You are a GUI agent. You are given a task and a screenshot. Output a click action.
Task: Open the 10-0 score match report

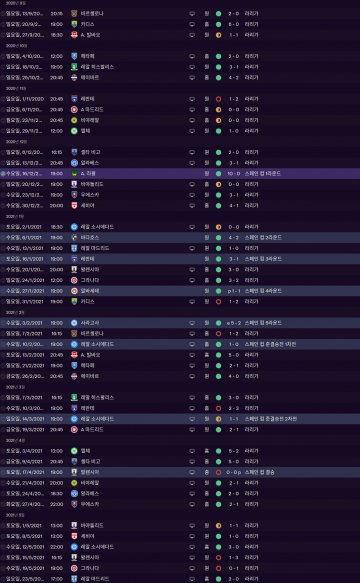click(234, 174)
